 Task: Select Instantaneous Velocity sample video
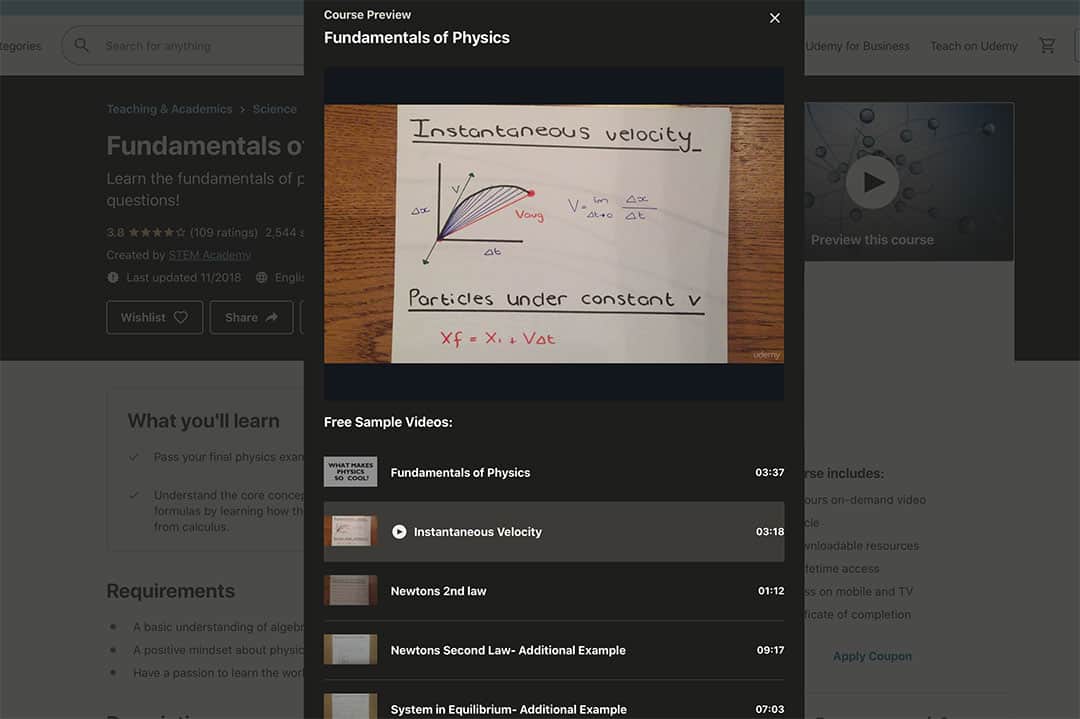[554, 532]
